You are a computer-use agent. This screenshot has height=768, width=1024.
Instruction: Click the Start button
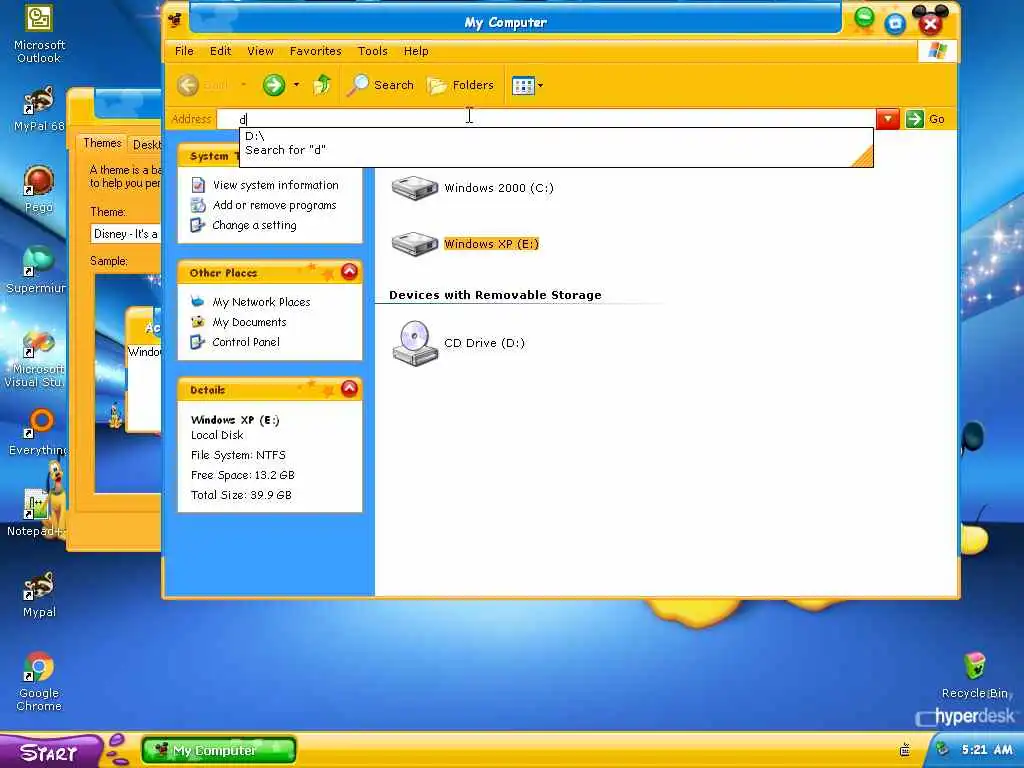tap(50, 752)
